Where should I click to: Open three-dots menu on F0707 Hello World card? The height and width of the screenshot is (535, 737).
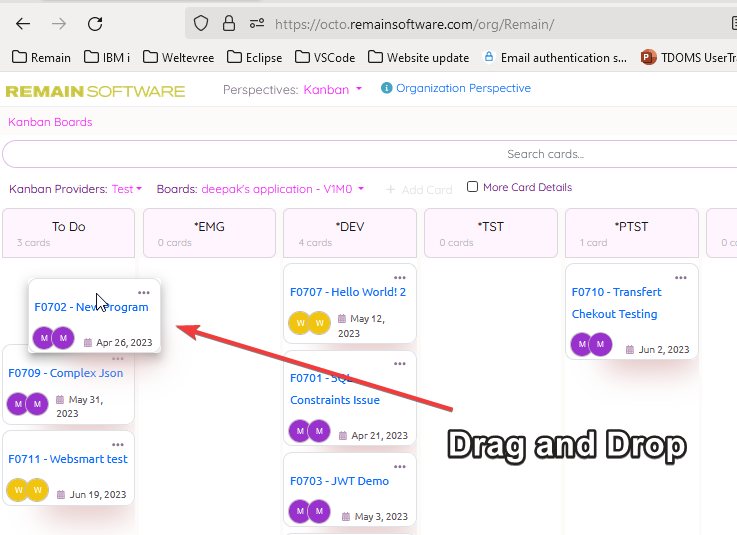click(x=399, y=277)
